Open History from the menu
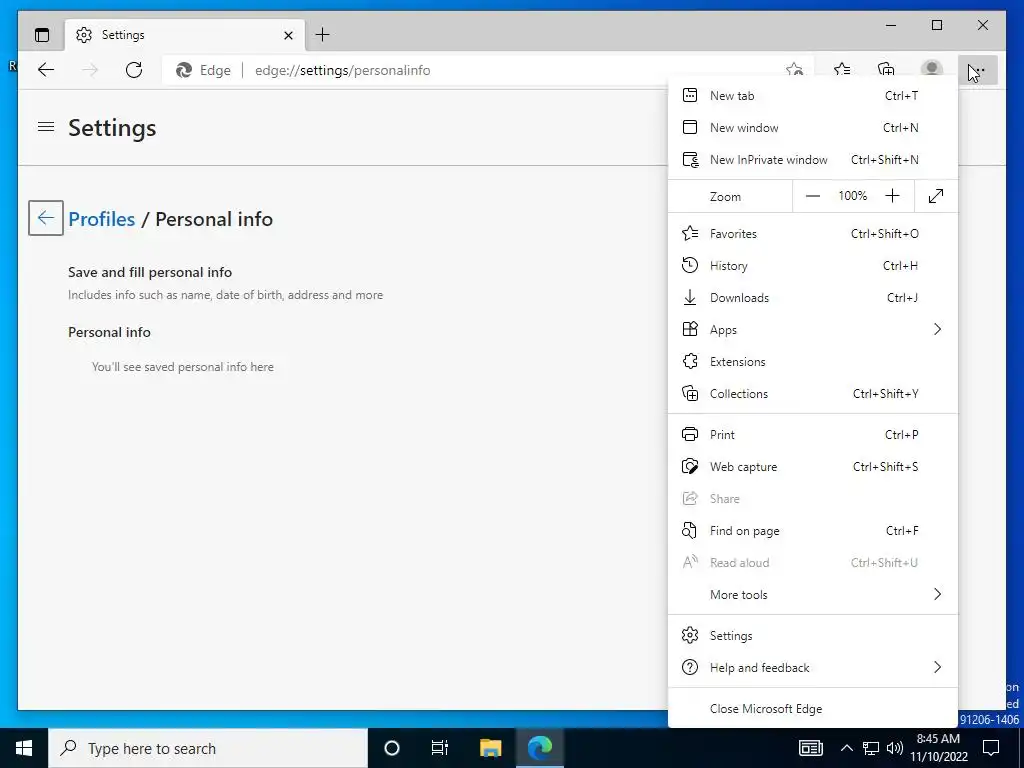The height and width of the screenshot is (768, 1024). [x=813, y=265]
